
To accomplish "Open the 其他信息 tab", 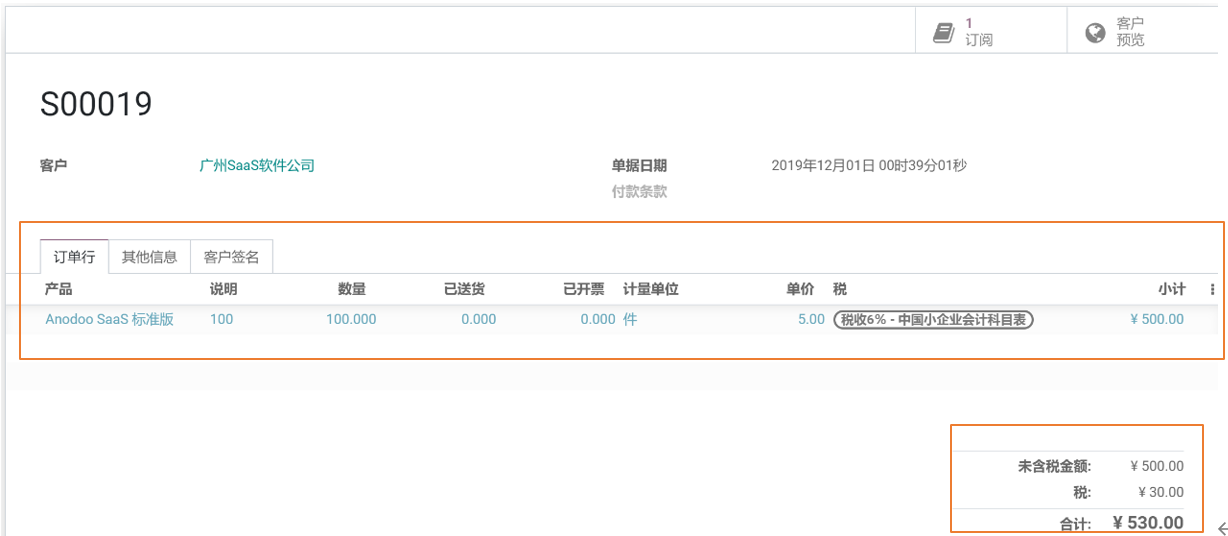I will click(x=149, y=257).
